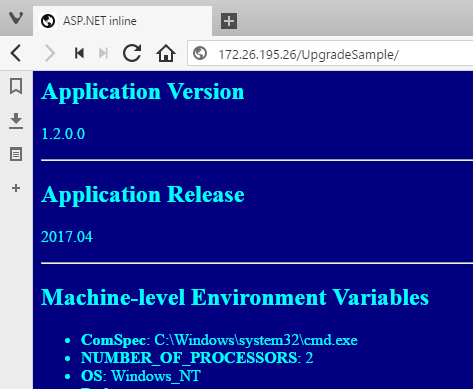The image size is (473, 389).
Task: Click the OS: Windows_NT entry
Action: 141,376
